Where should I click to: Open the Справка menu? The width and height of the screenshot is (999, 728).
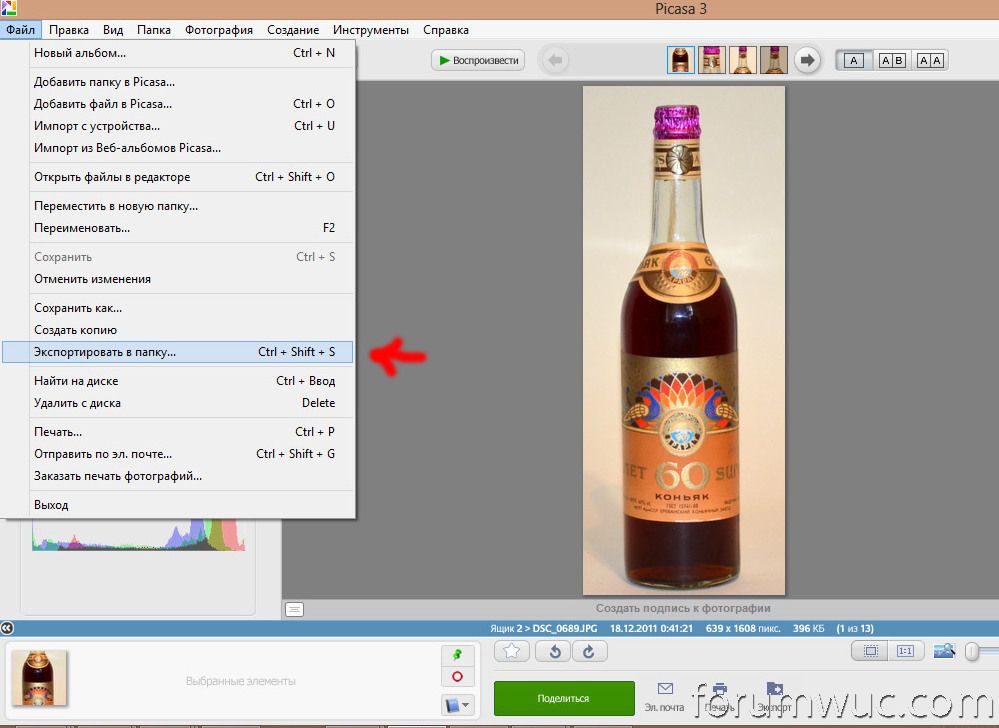click(445, 30)
